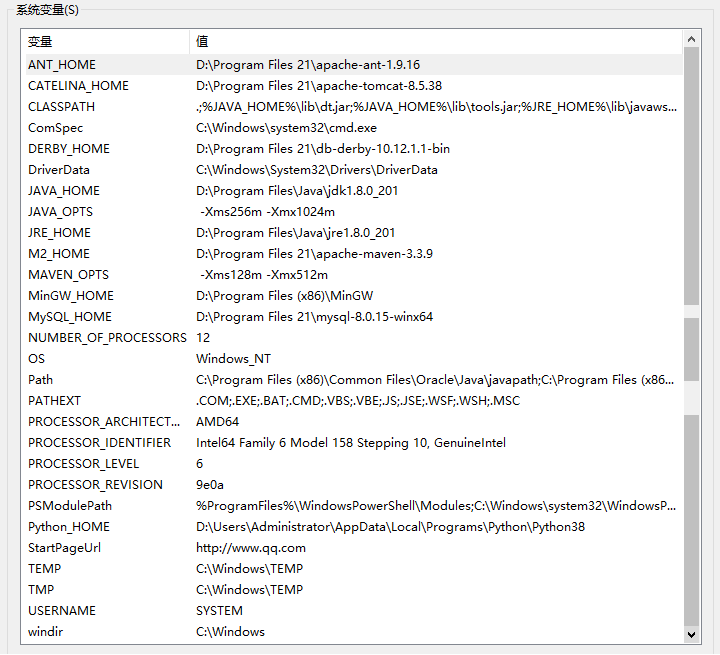
Task: Click the value 9e0a
Action: pyautogui.click(x=210, y=485)
